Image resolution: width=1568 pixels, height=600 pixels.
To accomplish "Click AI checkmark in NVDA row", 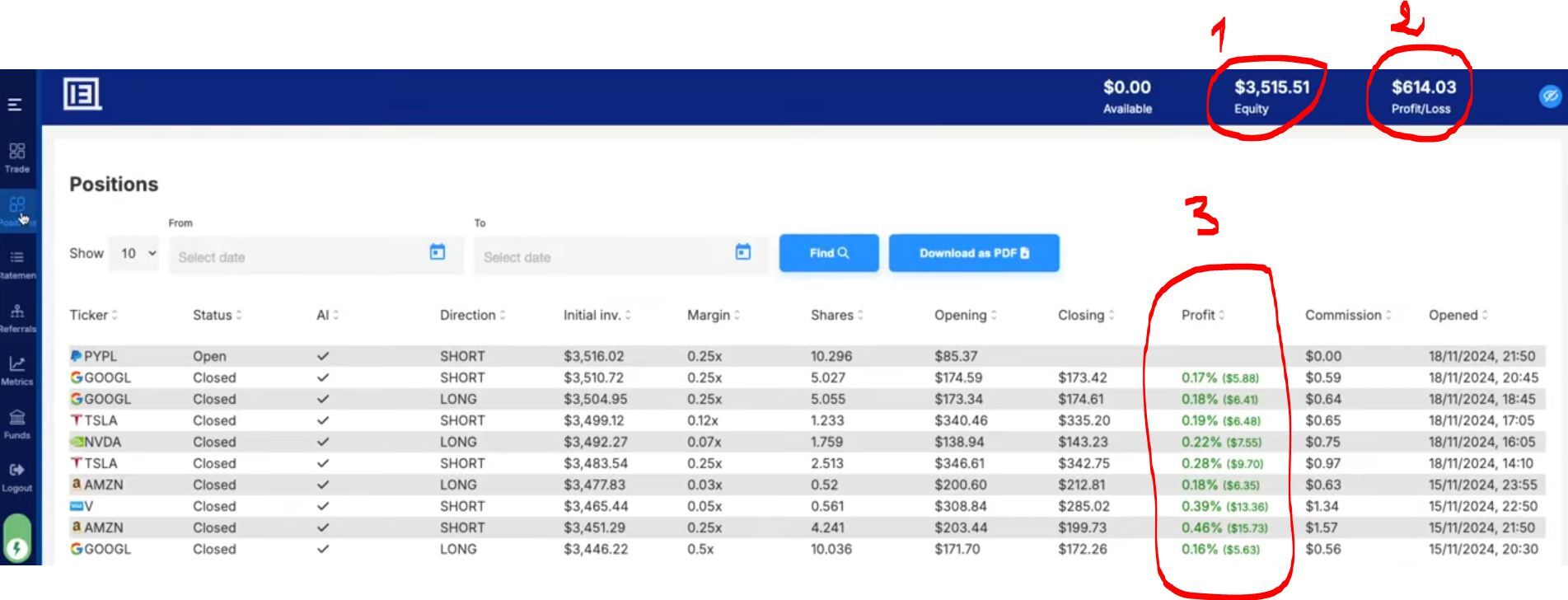I will click(x=323, y=442).
